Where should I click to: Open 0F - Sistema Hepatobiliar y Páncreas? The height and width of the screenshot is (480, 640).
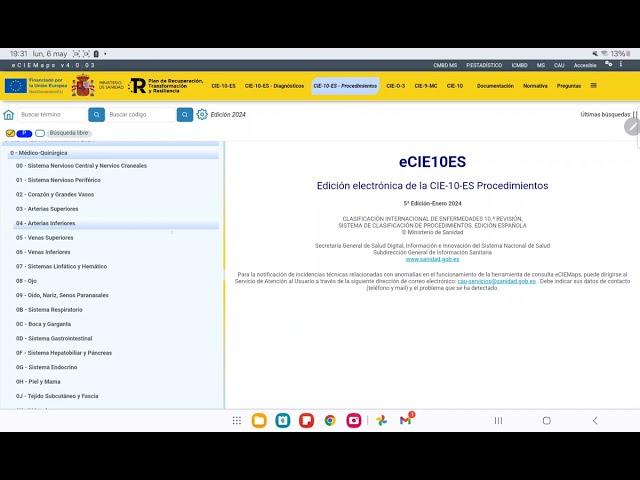point(64,353)
